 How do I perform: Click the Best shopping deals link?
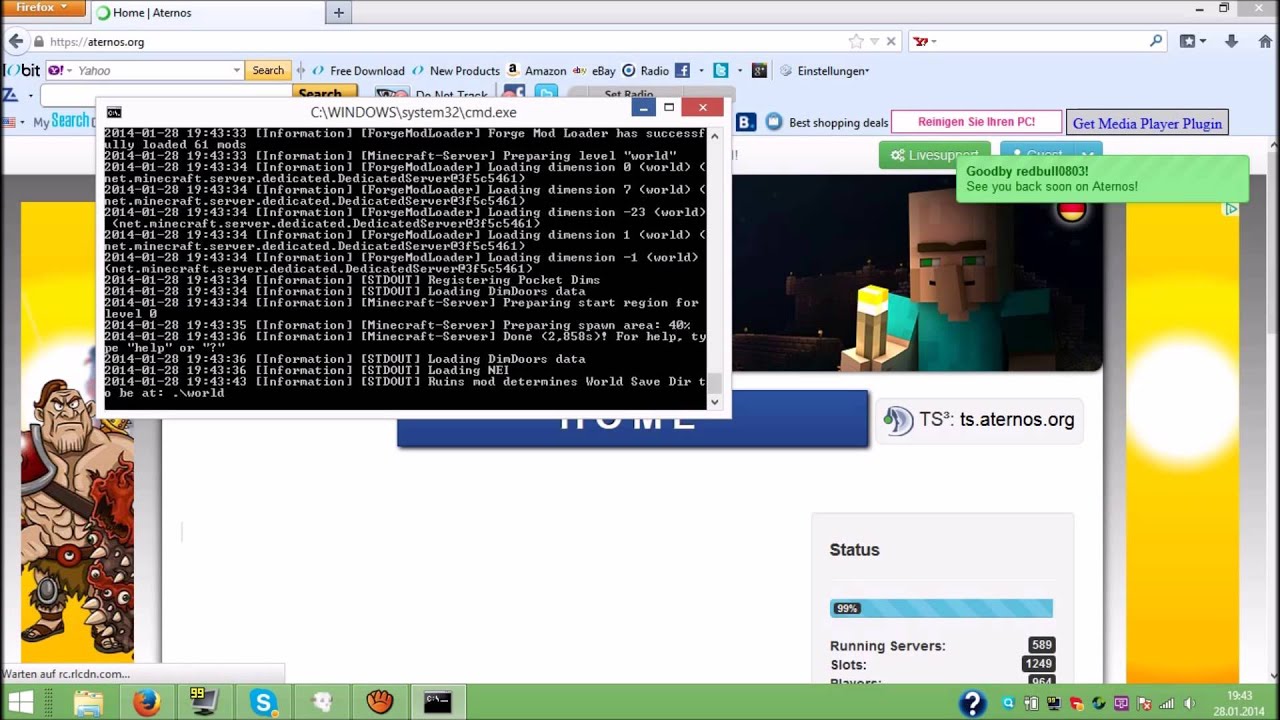point(838,122)
